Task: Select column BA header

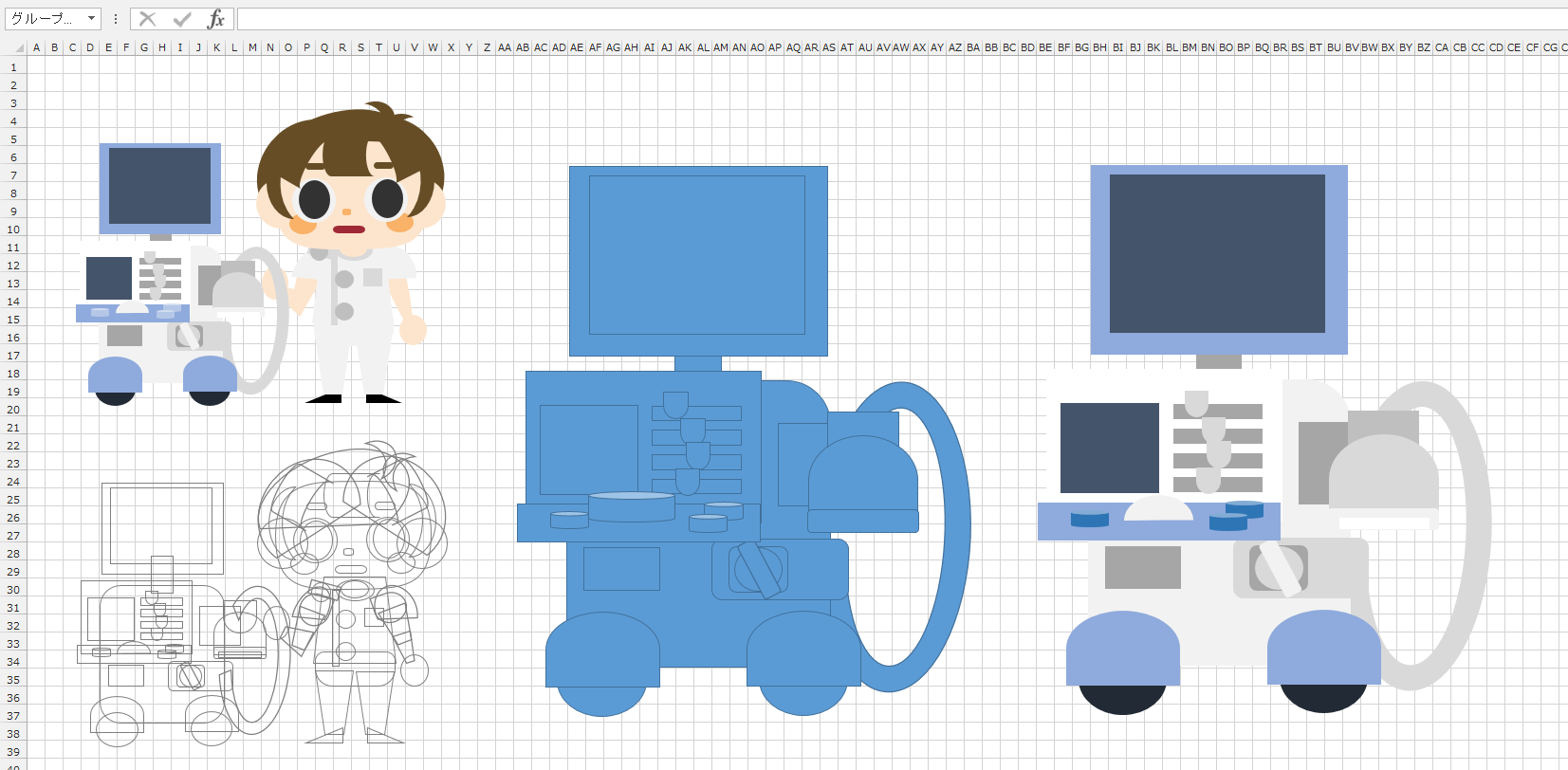Action: click(973, 47)
